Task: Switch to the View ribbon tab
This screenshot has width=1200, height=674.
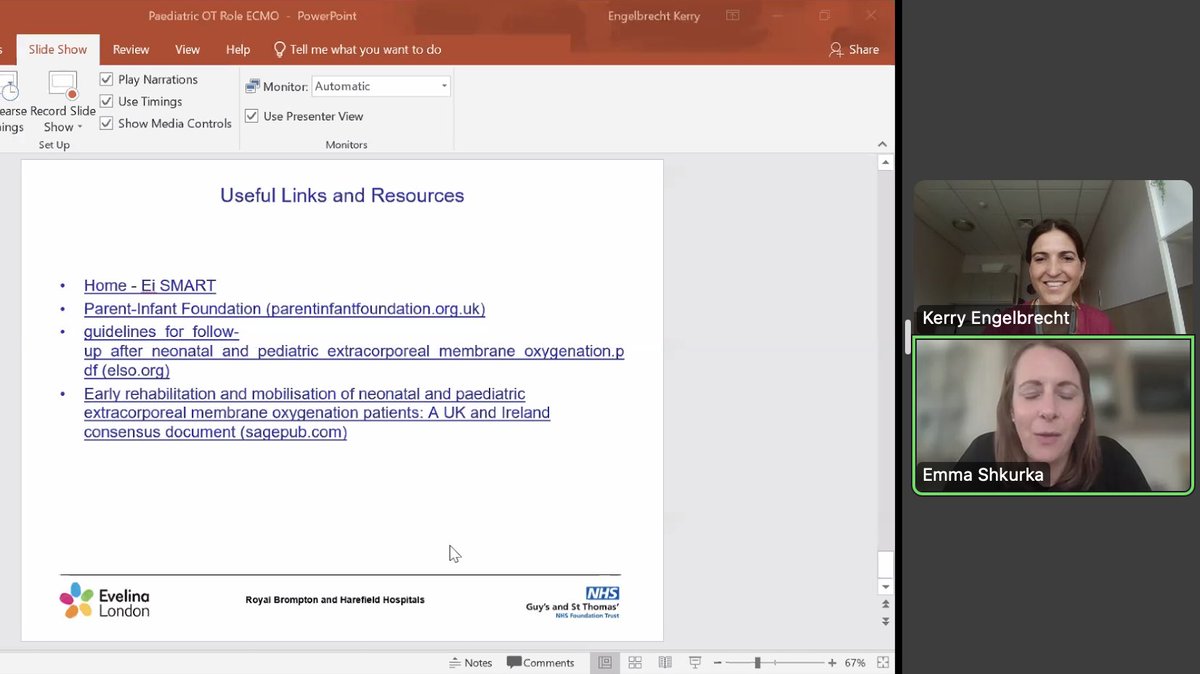Action: click(187, 49)
